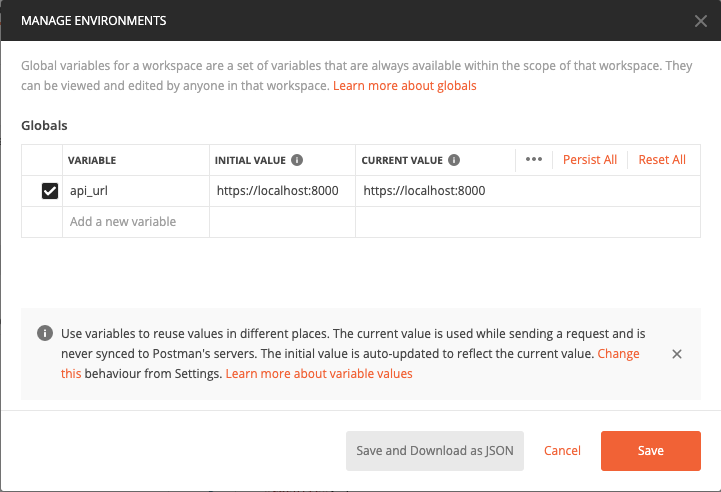Click the empty current value cell in new row
Screen dimensions: 721x492
click(x=528, y=222)
